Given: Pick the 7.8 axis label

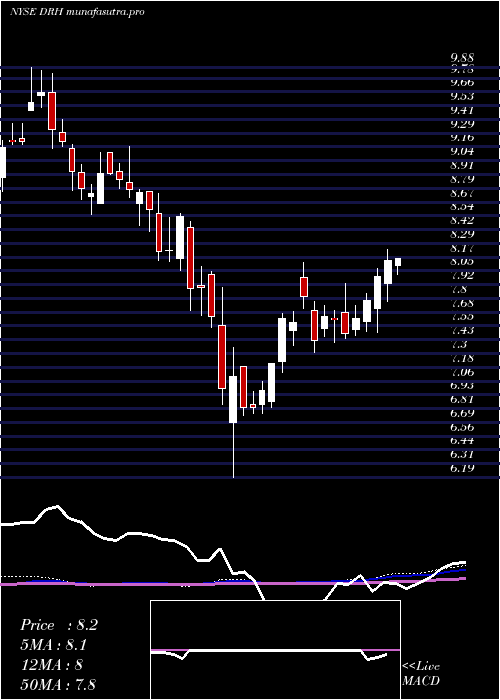Looking at the screenshot, I should click(459, 289).
